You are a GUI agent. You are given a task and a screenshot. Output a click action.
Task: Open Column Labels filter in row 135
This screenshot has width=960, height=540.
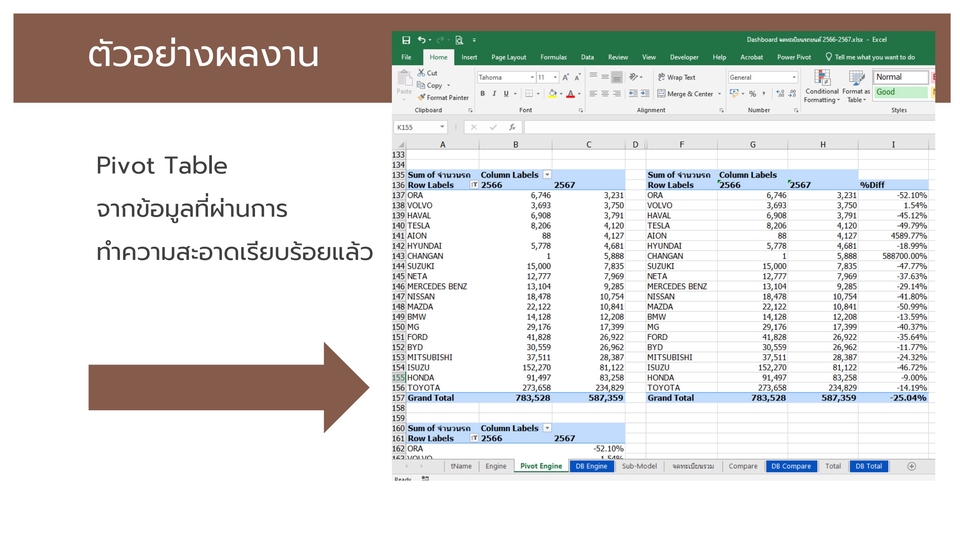click(547, 175)
